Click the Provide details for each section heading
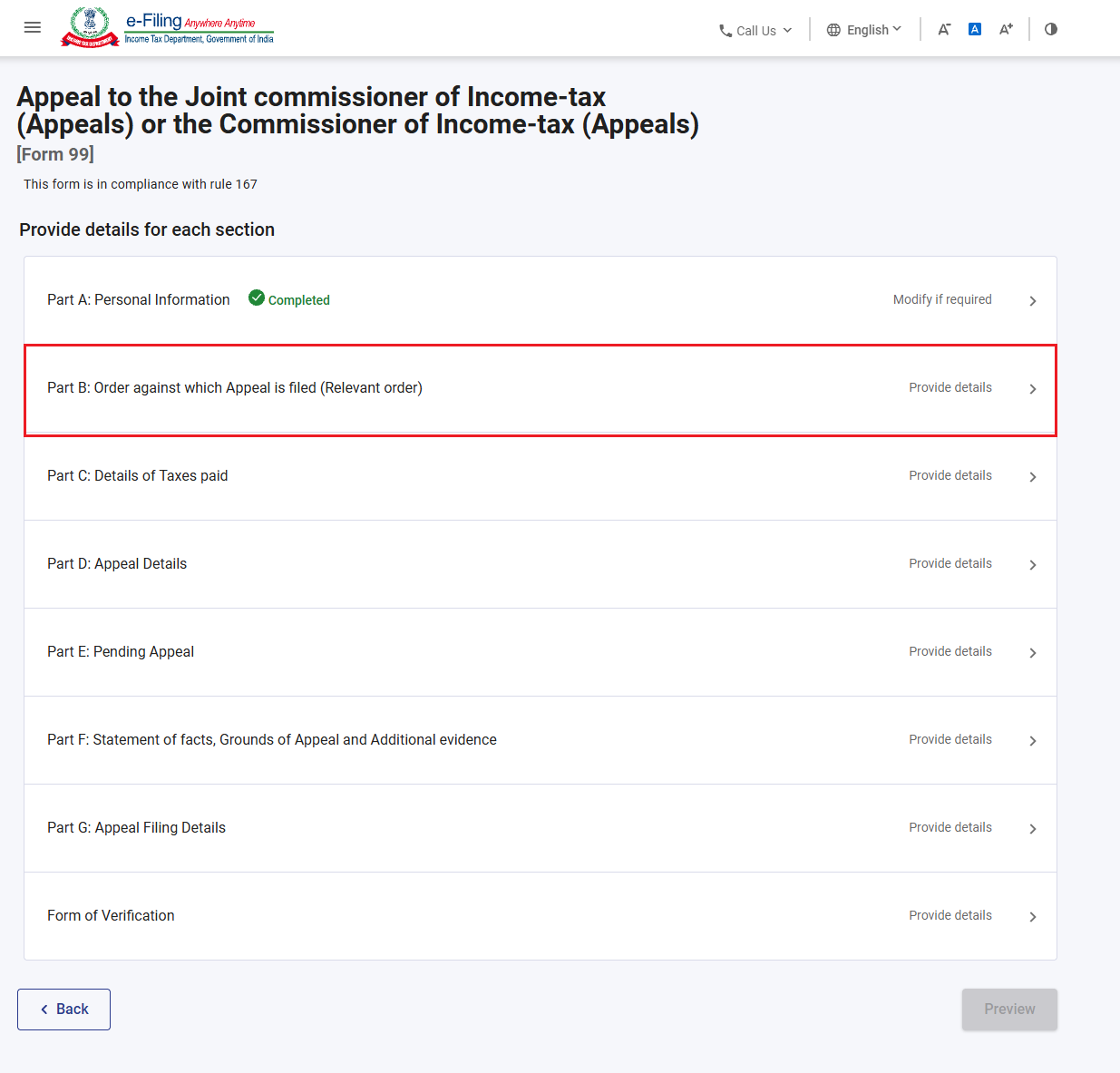Viewport: 1120px width, 1073px height. (147, 229)
